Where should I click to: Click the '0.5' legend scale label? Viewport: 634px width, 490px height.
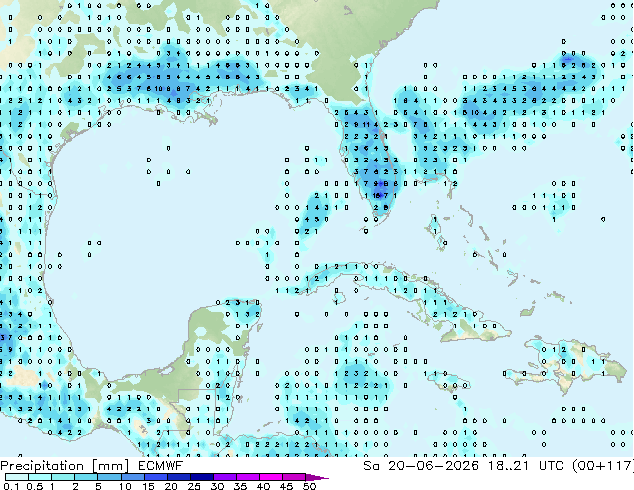35,486
